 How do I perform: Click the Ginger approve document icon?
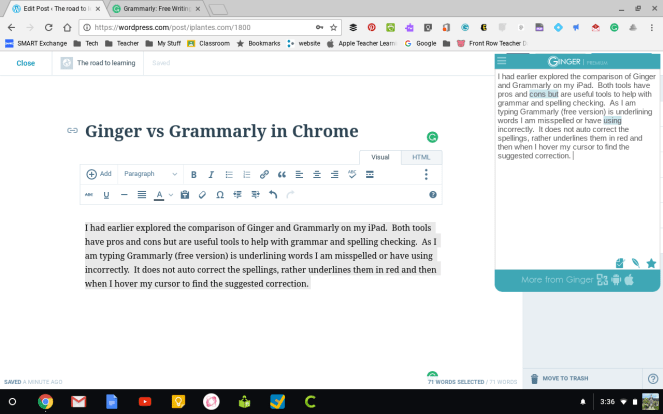tap(619, 263)
